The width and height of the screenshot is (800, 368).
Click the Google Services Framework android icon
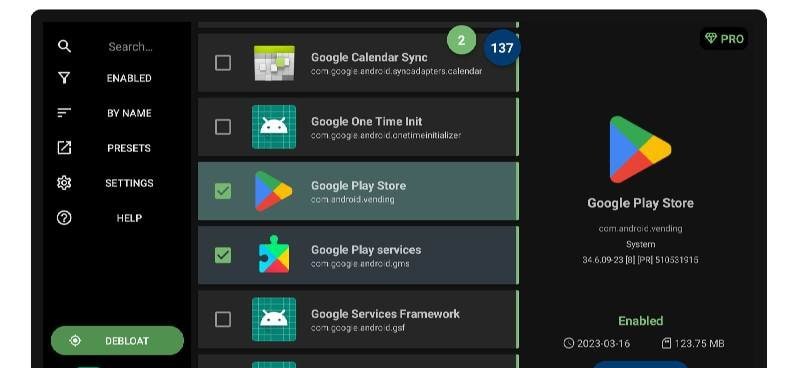point(274,319)
